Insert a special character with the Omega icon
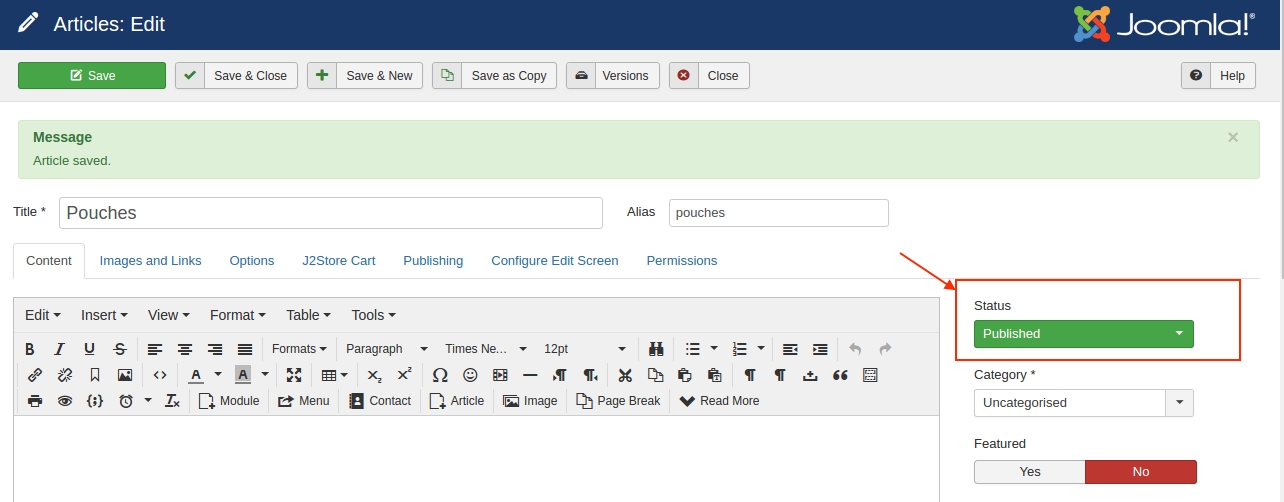1284x502 pixels. tap(440, 375)
